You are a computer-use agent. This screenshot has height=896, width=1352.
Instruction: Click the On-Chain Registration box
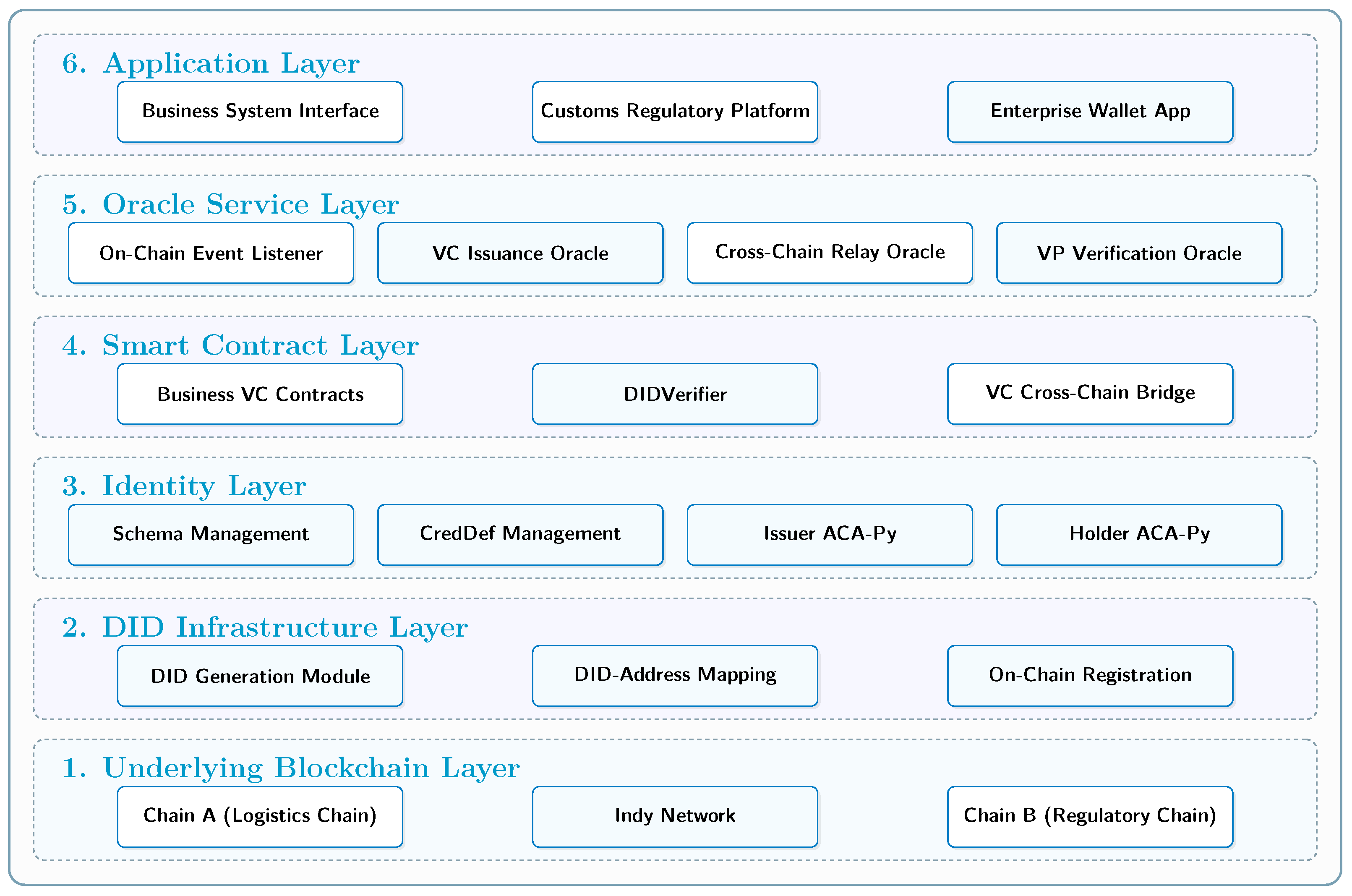pos(1091,677)
